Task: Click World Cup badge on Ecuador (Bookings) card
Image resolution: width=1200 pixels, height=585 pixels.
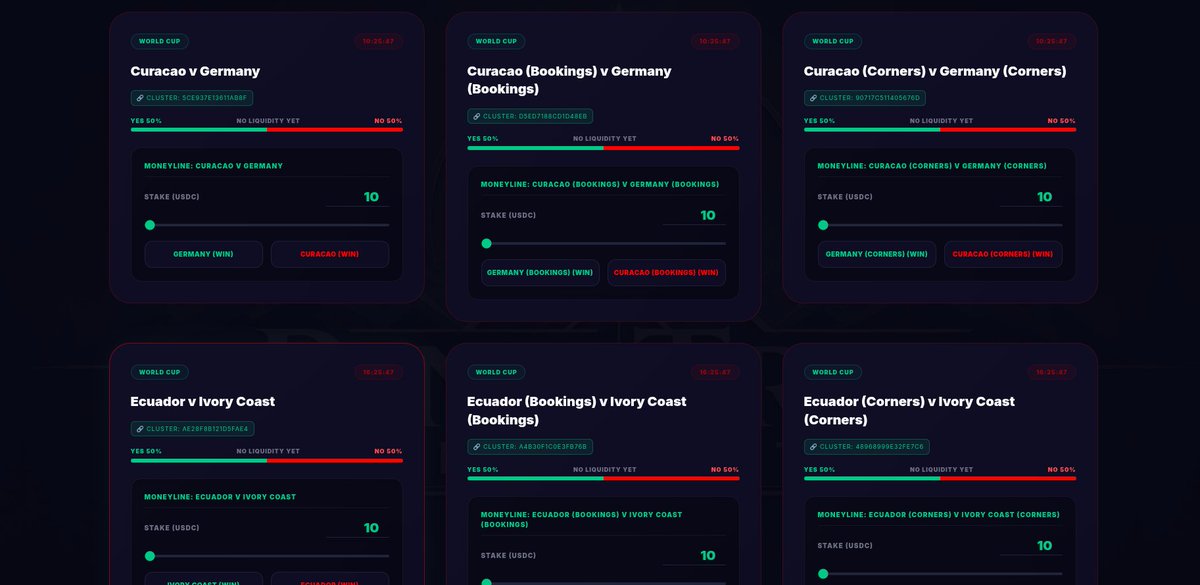Action: tap(496, 372)
